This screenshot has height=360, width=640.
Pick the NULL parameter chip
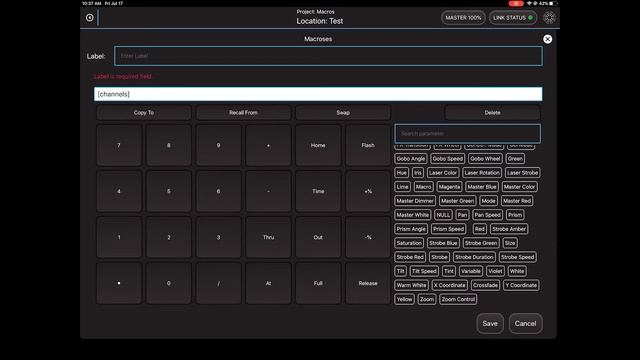pyautogui.click(x=443, y=215)
